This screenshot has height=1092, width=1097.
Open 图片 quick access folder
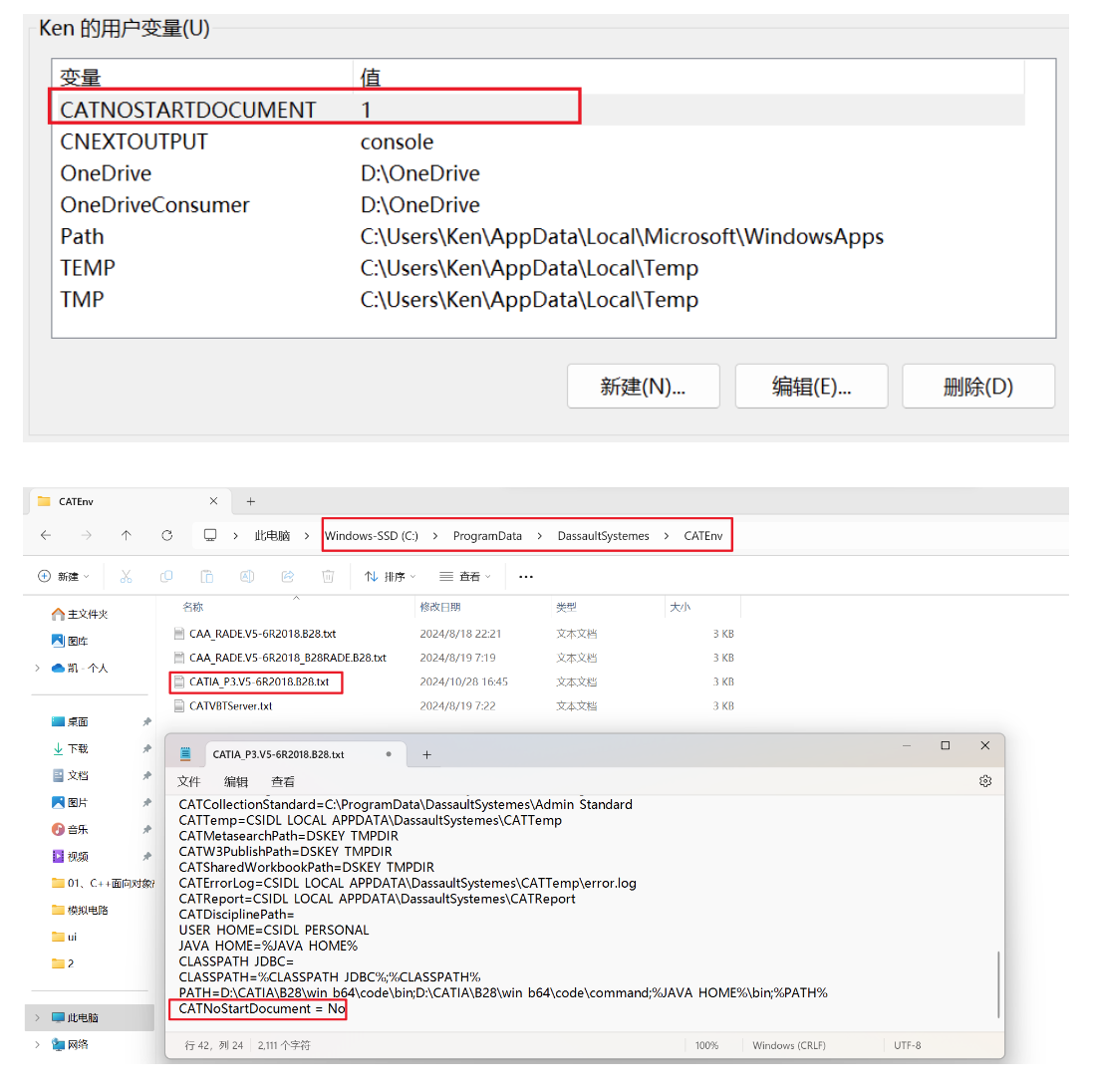(x=70, y=802)
